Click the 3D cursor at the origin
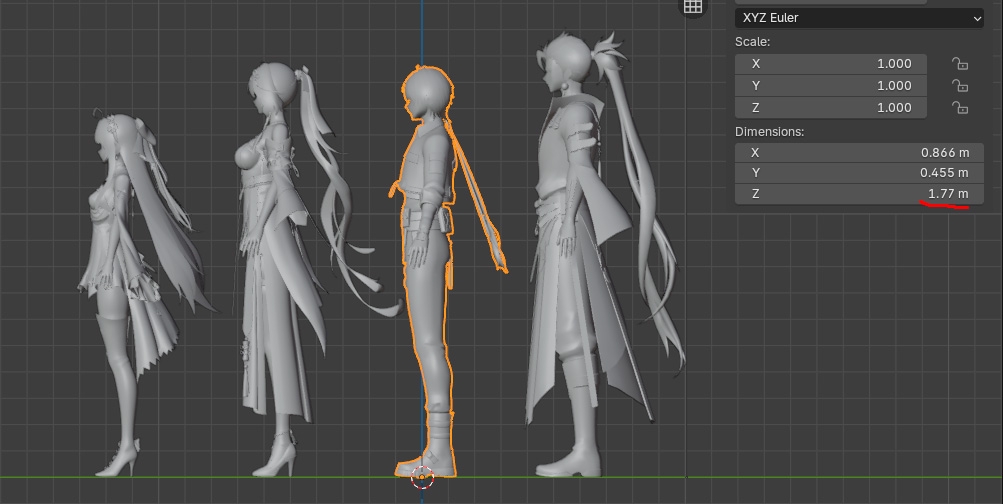1003x504 pixels. click(422, 478)
